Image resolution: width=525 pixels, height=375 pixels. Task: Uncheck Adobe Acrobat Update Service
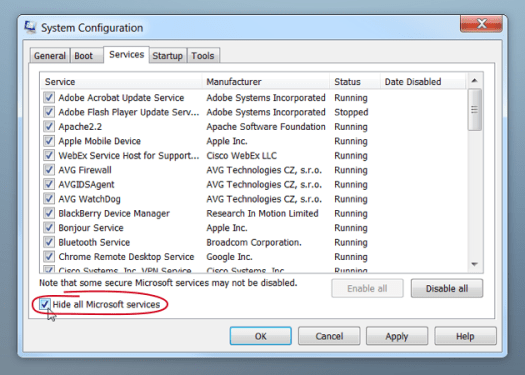(x=49, y=97)
